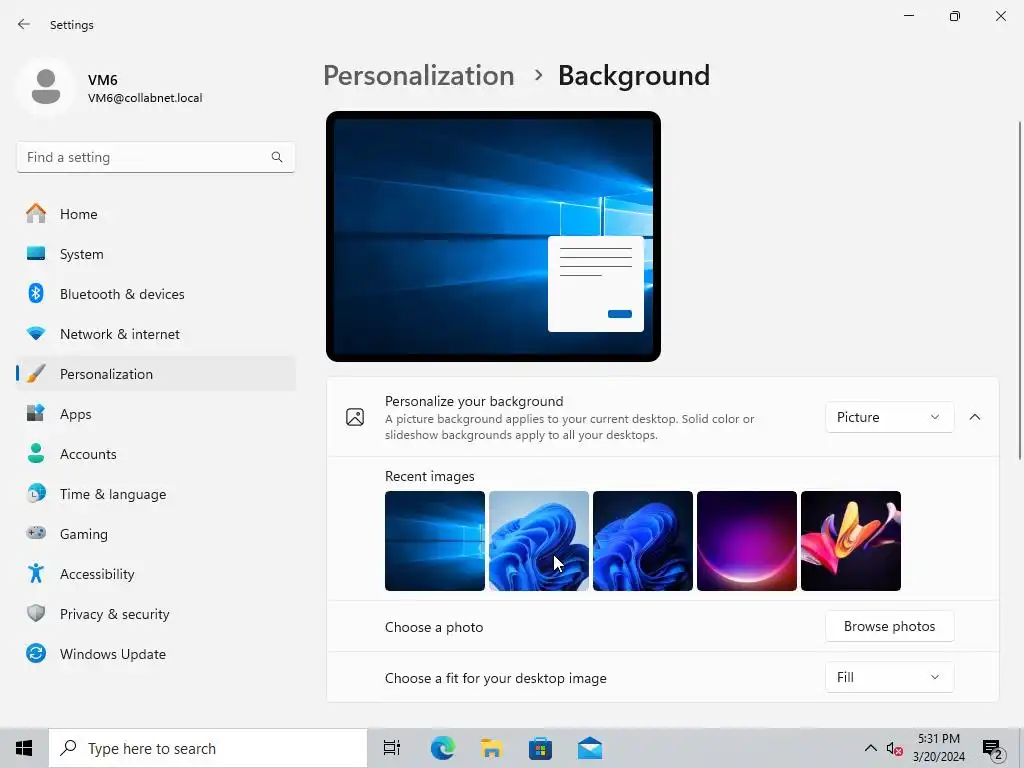1024x768 pixels.
Task: Click the picture icon beside Personalize your background
Action: (355, 417)
